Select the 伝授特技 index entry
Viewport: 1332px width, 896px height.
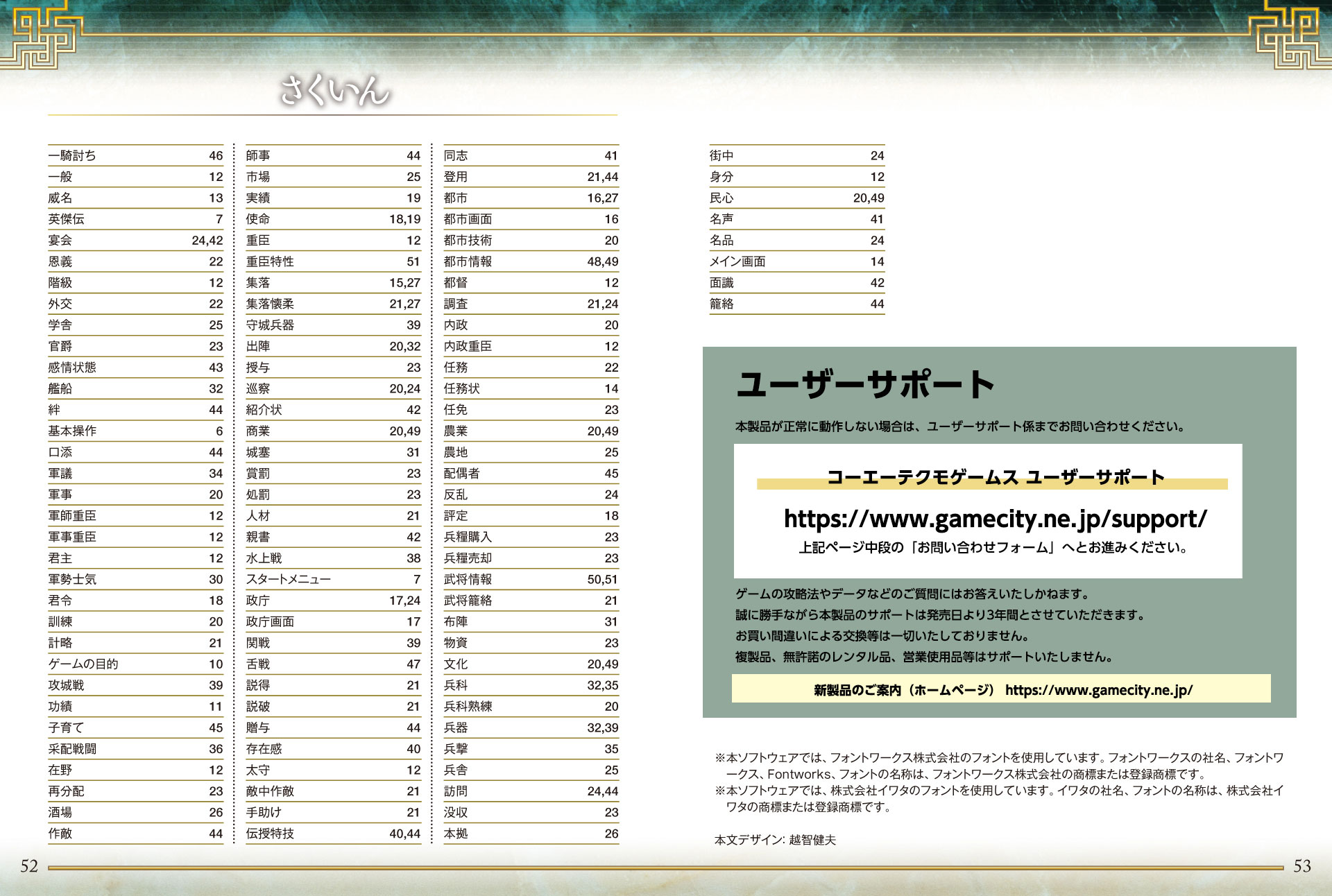click(270, 834)
